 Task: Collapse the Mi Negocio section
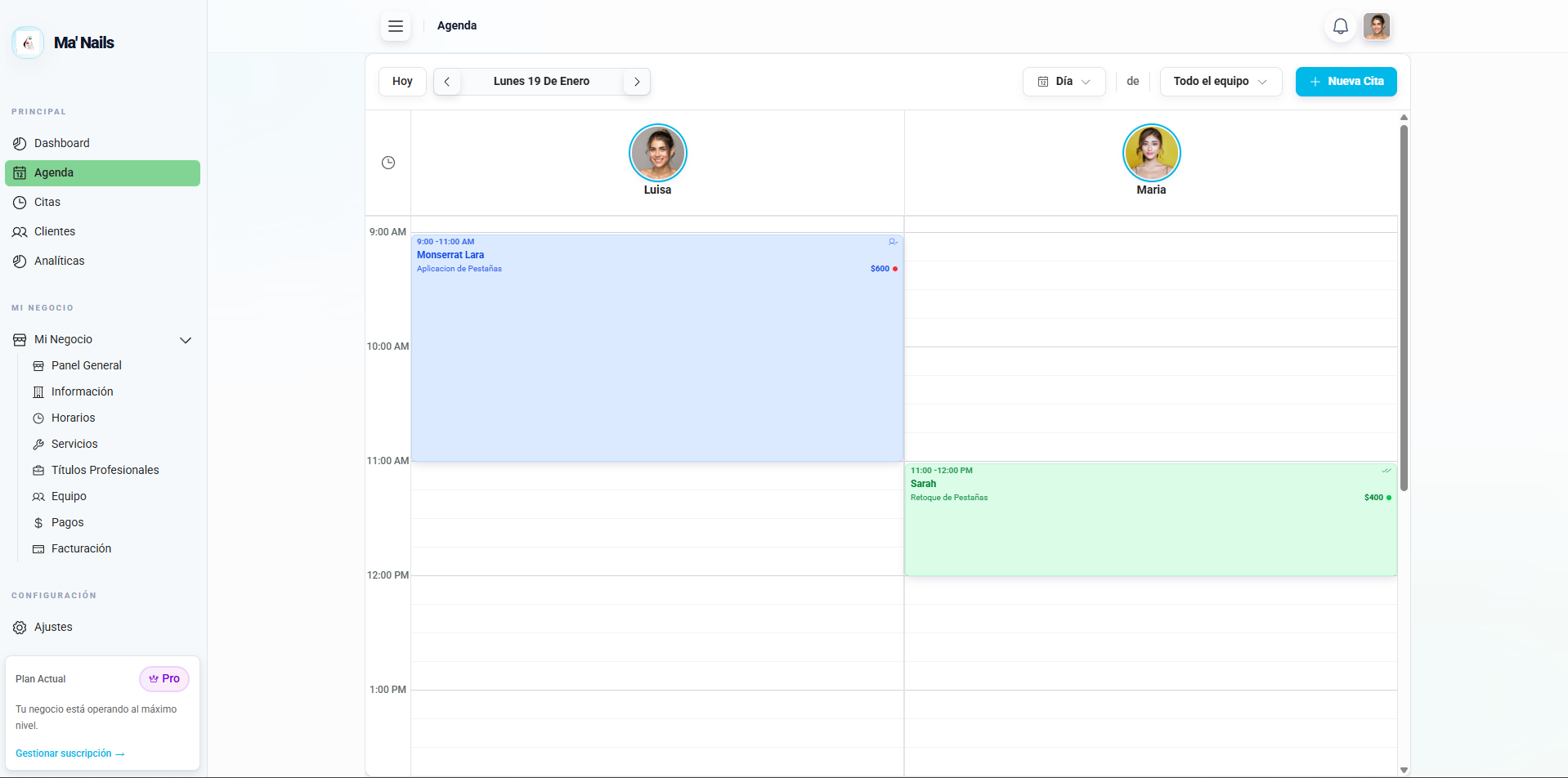[186, 340]
